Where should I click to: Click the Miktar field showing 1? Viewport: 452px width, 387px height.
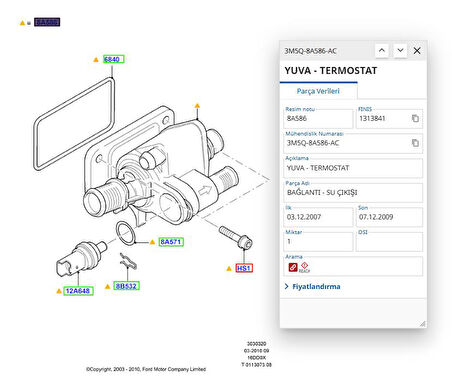click(318, 242)
